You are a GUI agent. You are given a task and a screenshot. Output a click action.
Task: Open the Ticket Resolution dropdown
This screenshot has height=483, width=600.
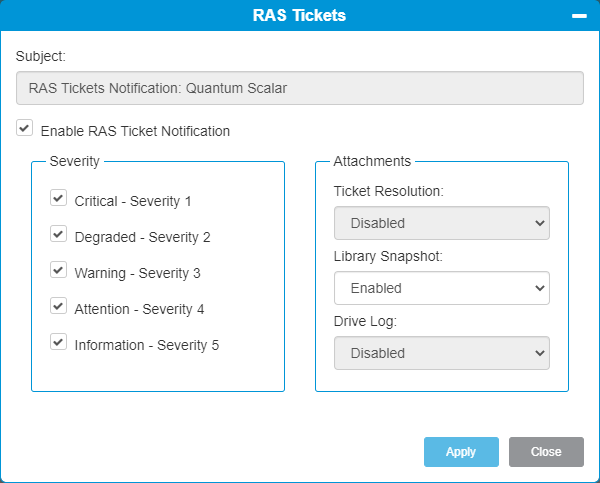[442, 223]
